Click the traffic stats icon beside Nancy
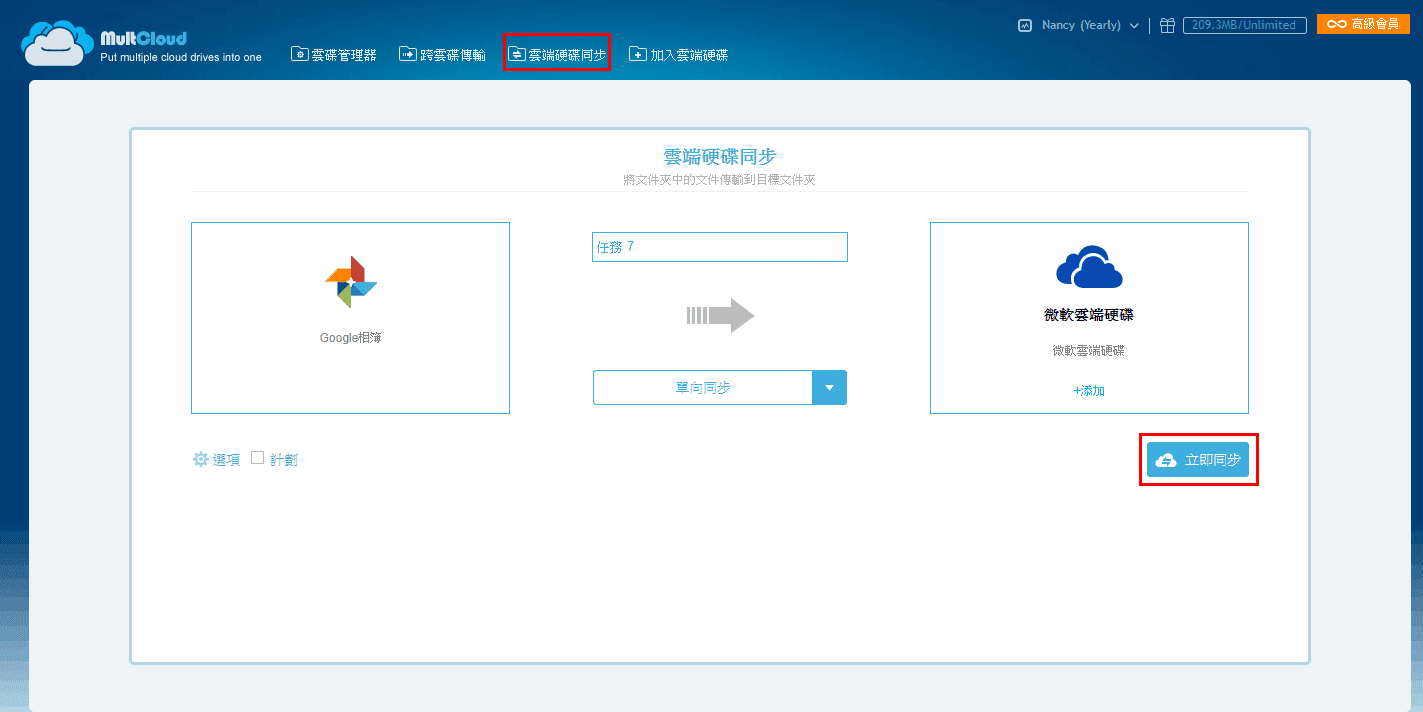Screen dimensions: 1423x712 pyautogui.click(x=1025, y=25)
